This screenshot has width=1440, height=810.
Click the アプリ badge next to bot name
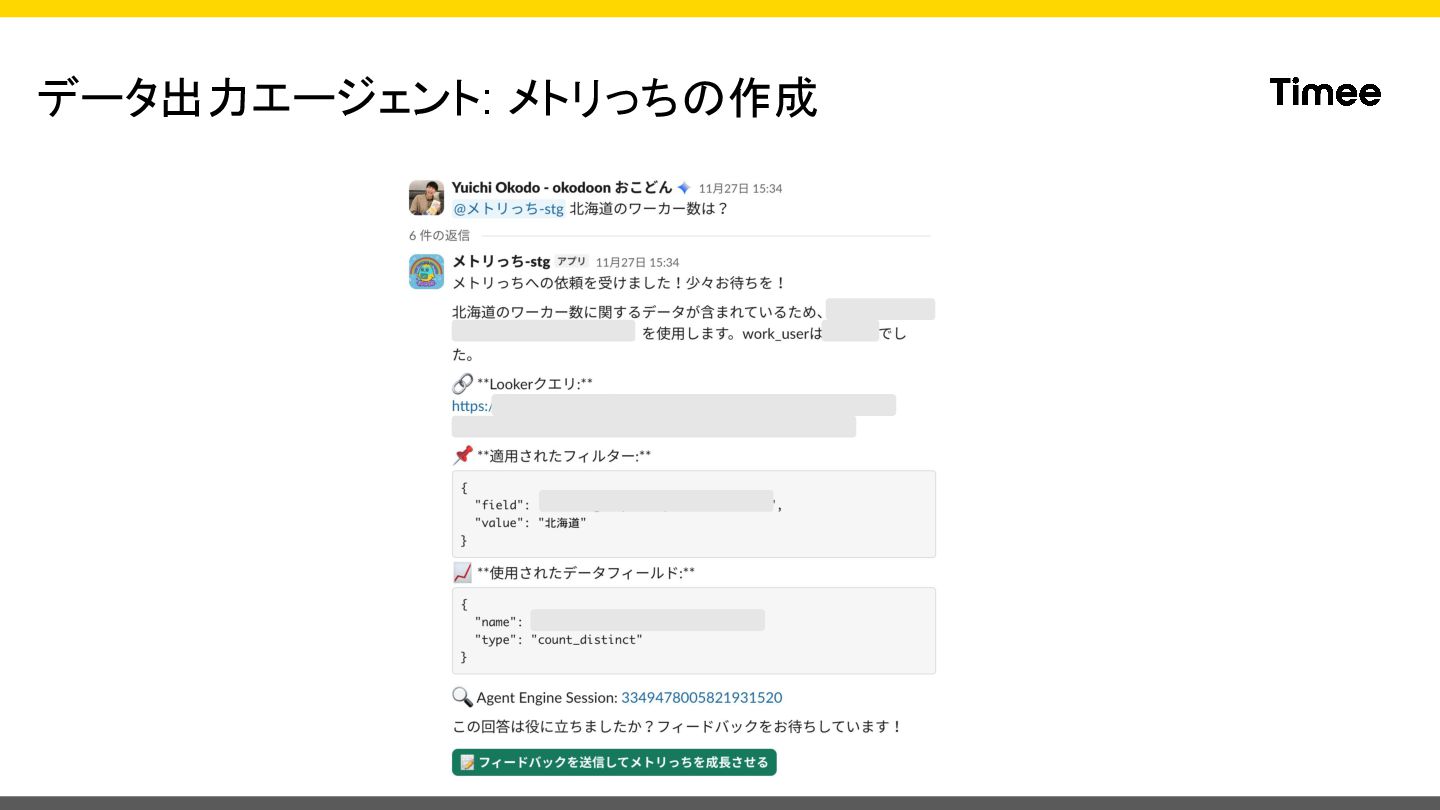tap(572, 262)
